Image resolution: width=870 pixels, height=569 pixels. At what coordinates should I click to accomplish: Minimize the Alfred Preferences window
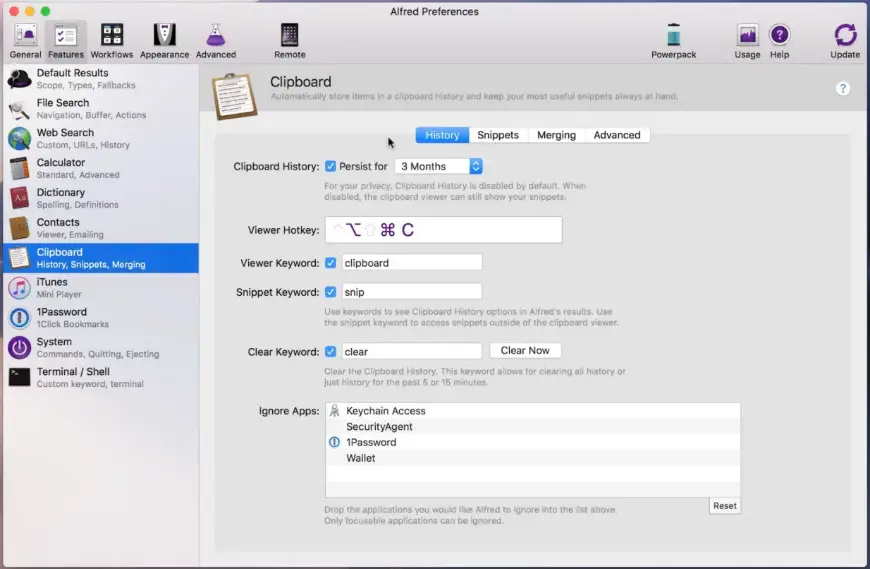[x=30, y=11]
